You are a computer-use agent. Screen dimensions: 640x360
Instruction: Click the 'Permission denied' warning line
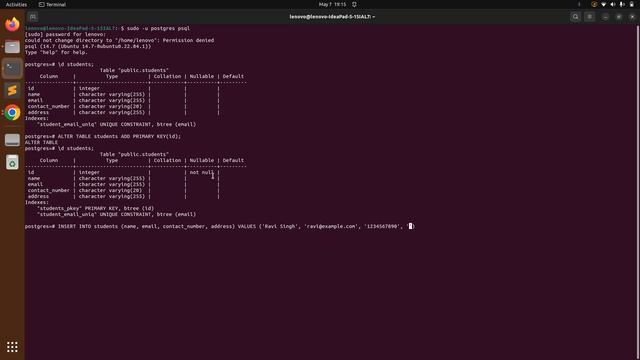119,40
